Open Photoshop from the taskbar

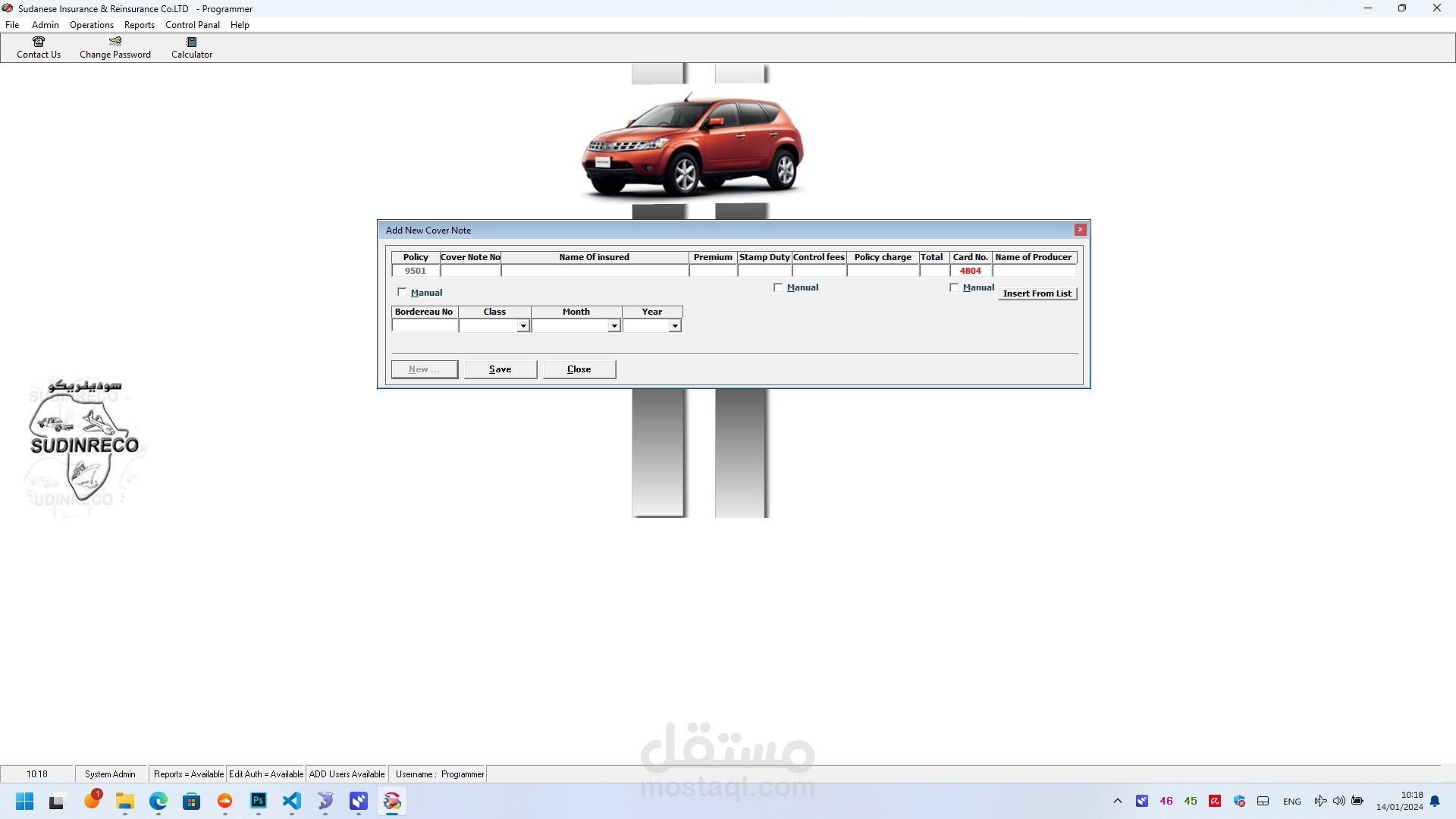(259, 801)
